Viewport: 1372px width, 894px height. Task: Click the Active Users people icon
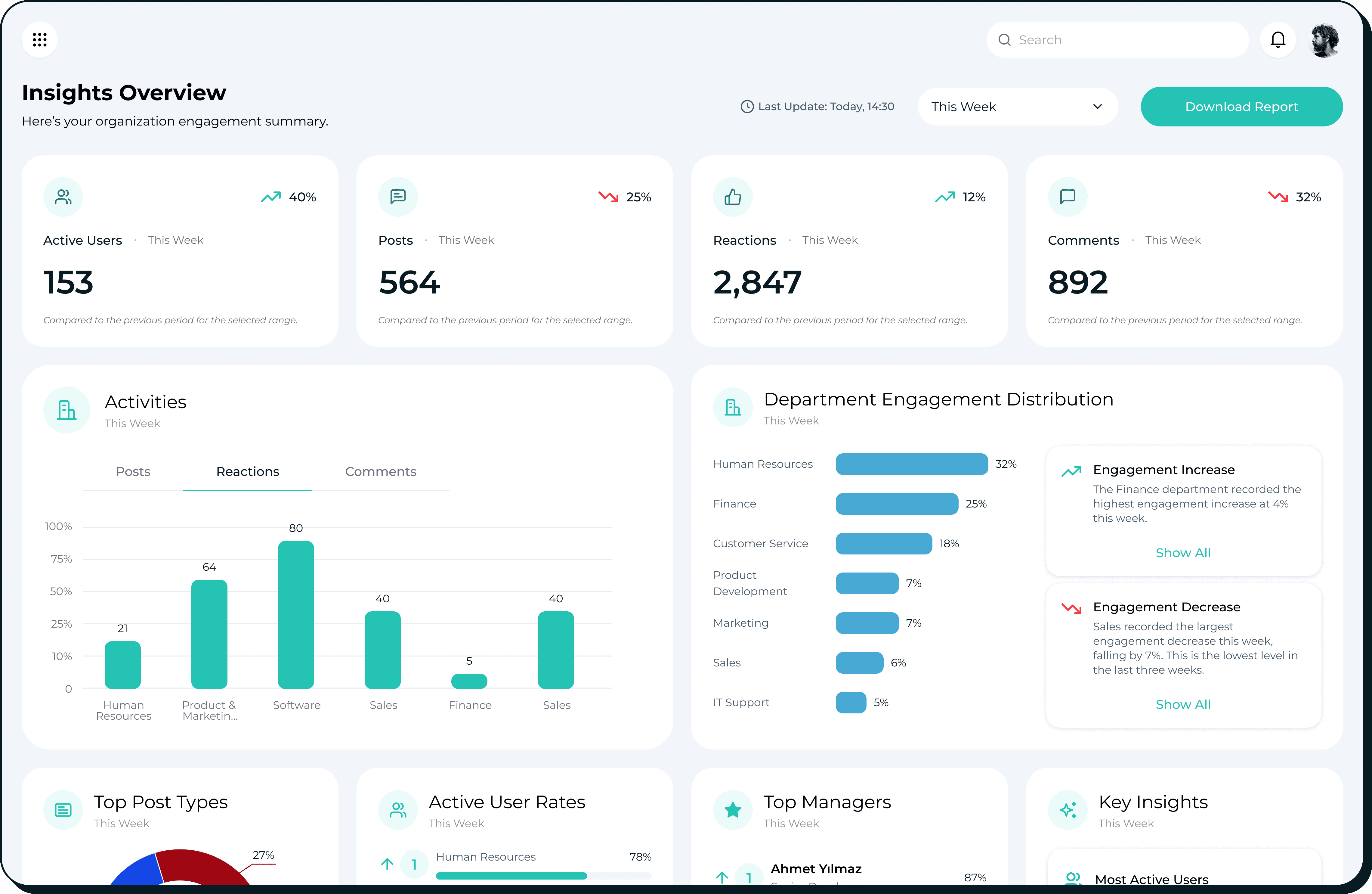point(63,197)
